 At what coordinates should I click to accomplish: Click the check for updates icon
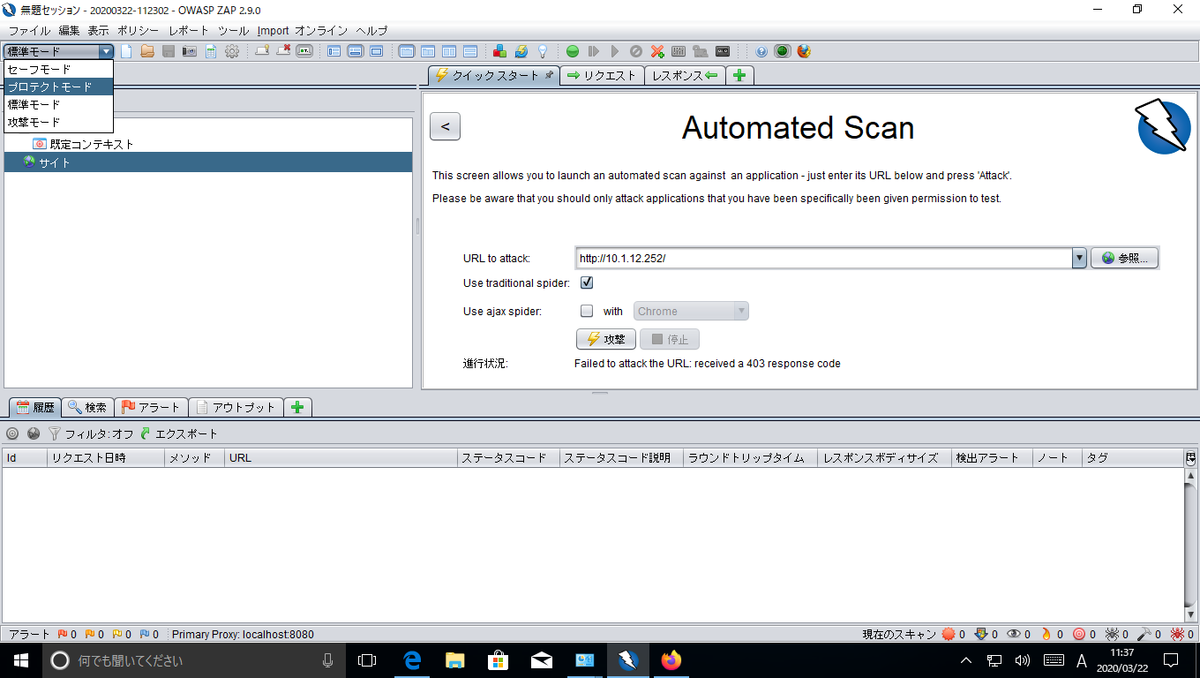click(521, 51)
